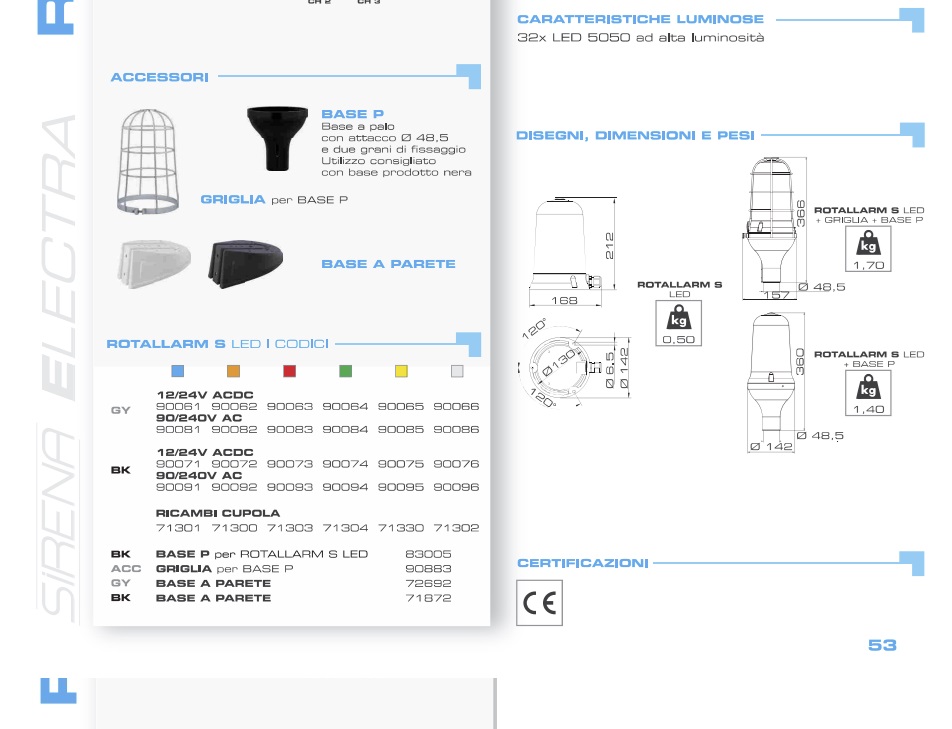The image size is (952, 729).
Task: Click the drawing with cage and pole base
Action: click(x=770, y=222)
